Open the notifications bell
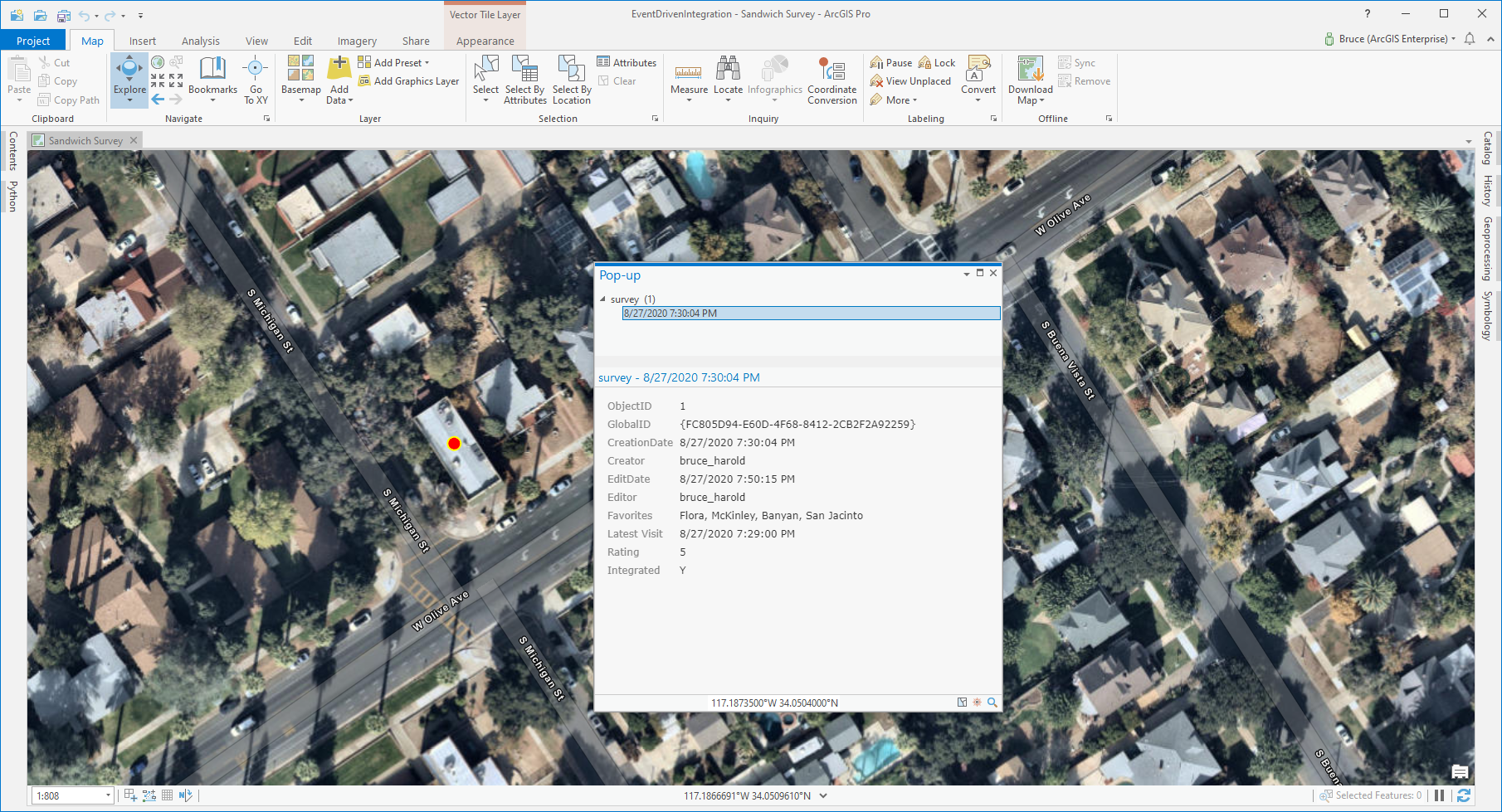 [1470, 39]
